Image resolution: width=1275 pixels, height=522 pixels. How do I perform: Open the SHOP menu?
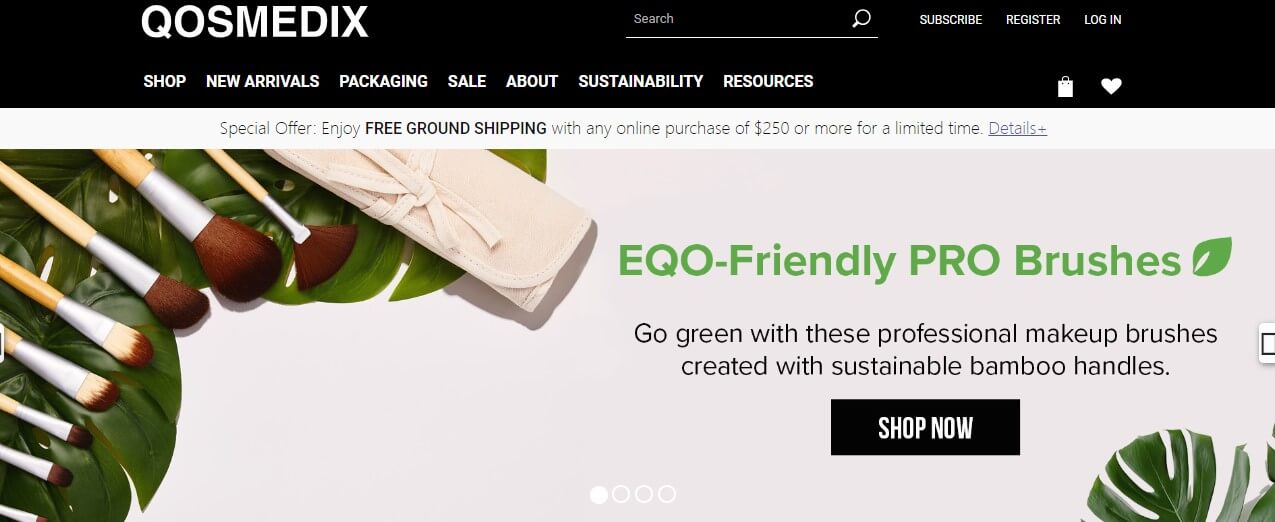pyautogui.click(x=164, y=81)
